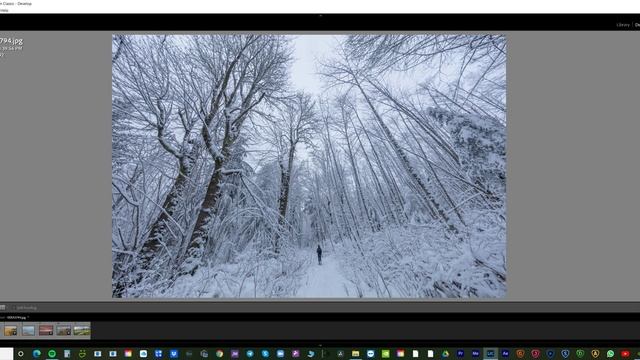This screenshot has width=640, height=360.
Task: Select the pink sunset thumbnail in the filmstrip
Action: tap(46, 330)
